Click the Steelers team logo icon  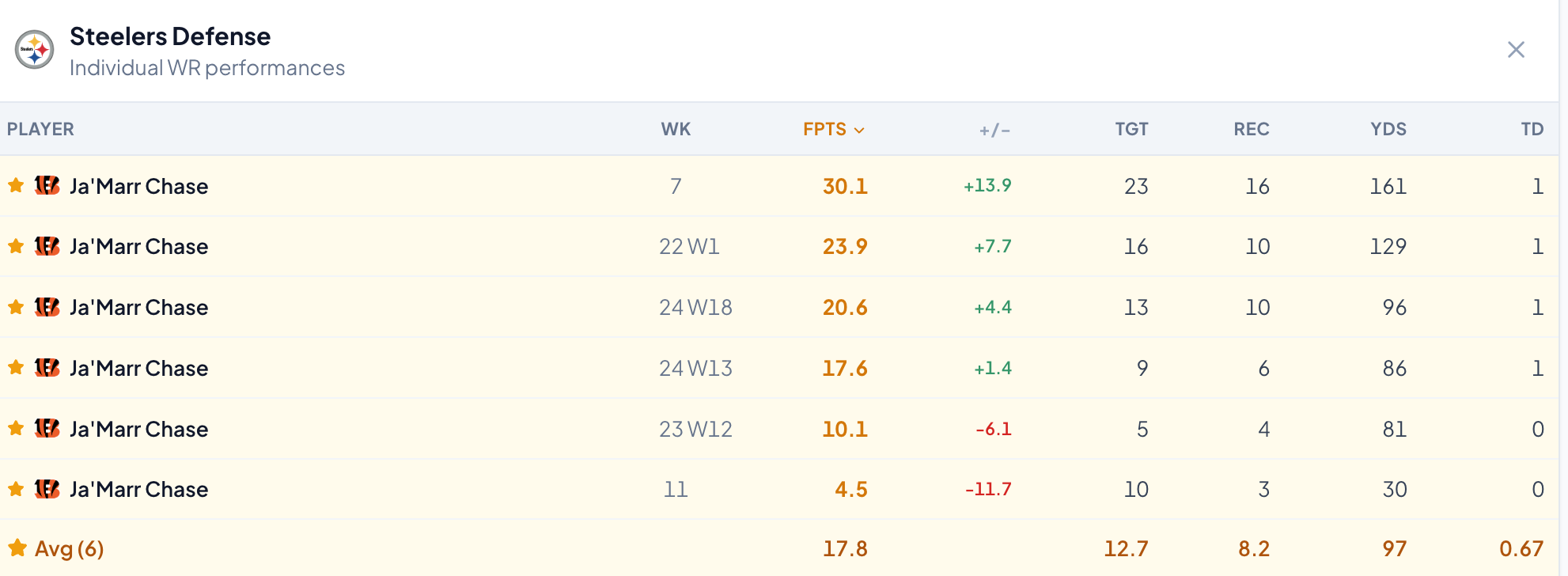click(x=35, y=50)
